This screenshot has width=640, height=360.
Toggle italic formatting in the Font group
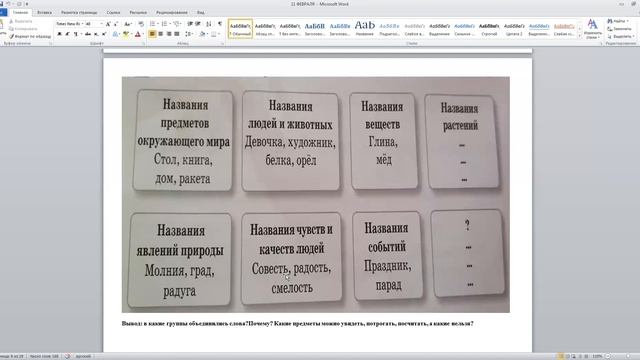coord(68,34)
